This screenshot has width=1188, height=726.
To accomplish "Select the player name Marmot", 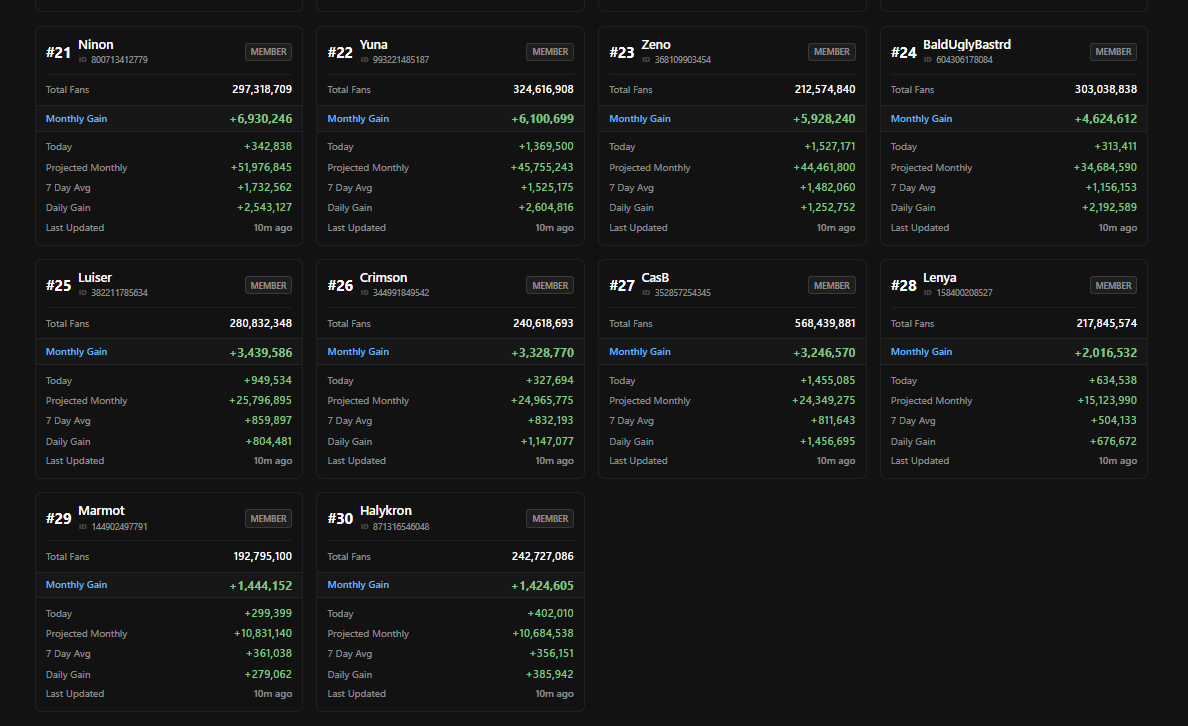I will point(102,511).
